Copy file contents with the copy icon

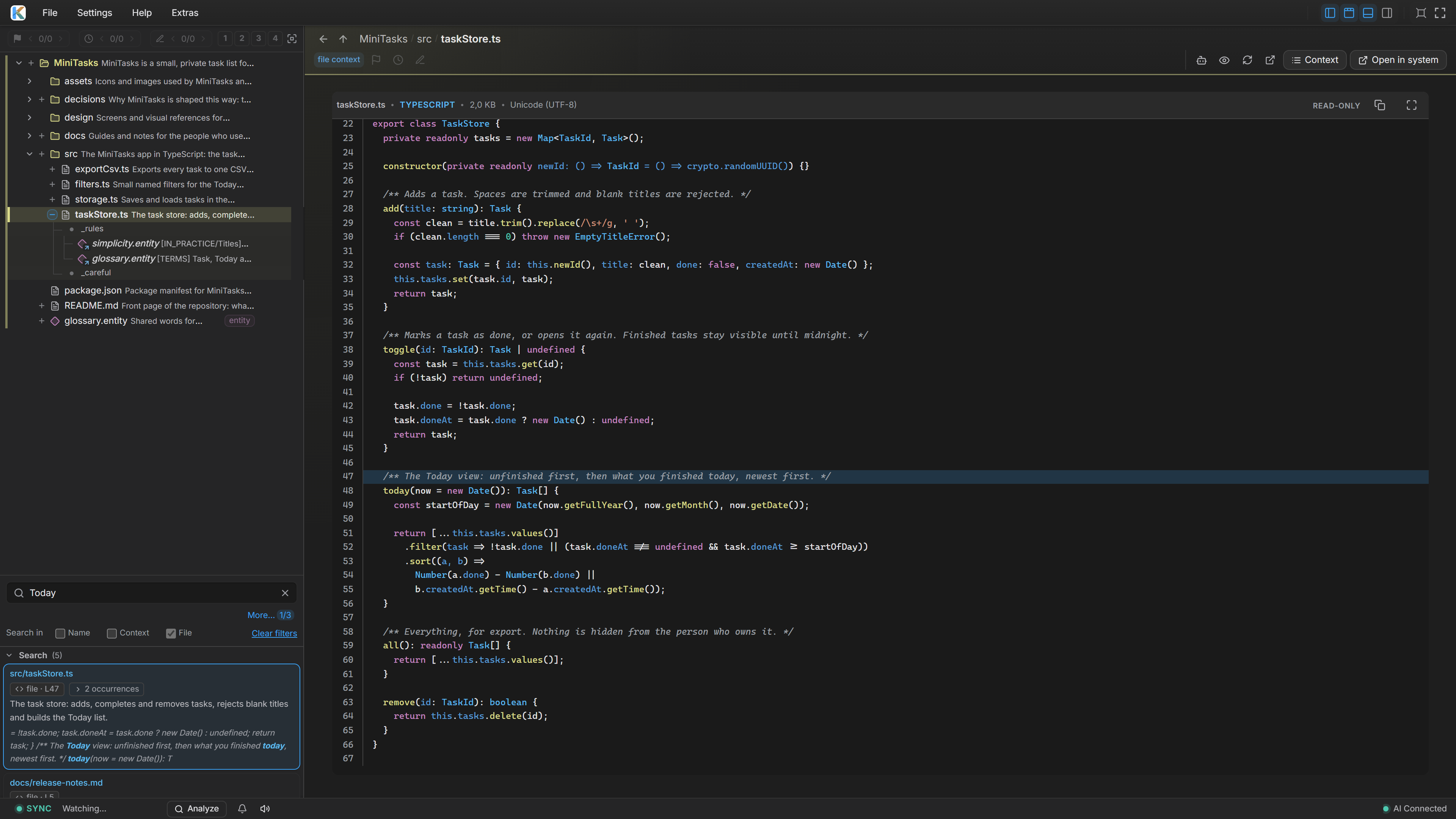click(1380, 105)
